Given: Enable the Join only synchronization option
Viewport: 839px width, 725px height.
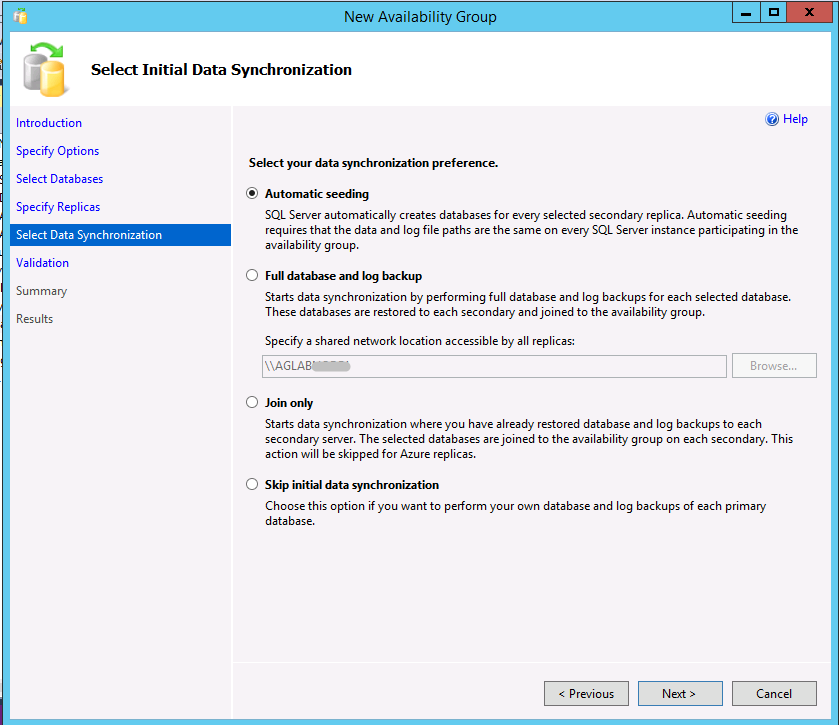Looking at the screenshot, I should (252, 402).
